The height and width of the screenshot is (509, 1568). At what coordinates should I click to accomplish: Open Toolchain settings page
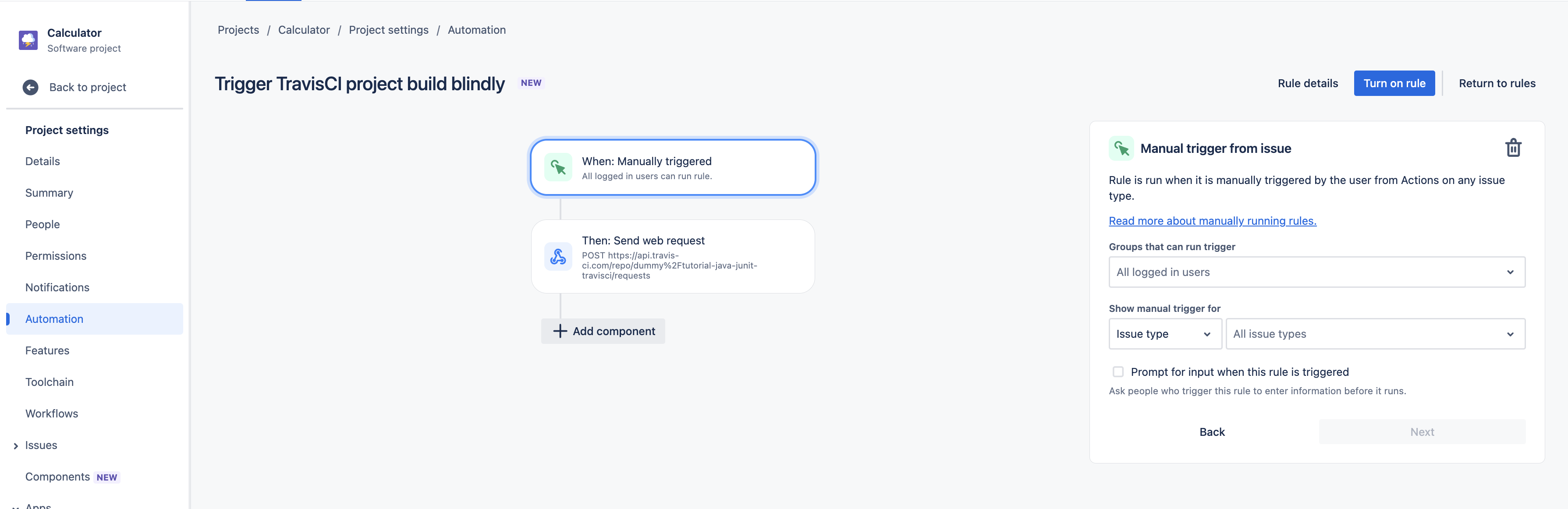[x=50, y=382]
